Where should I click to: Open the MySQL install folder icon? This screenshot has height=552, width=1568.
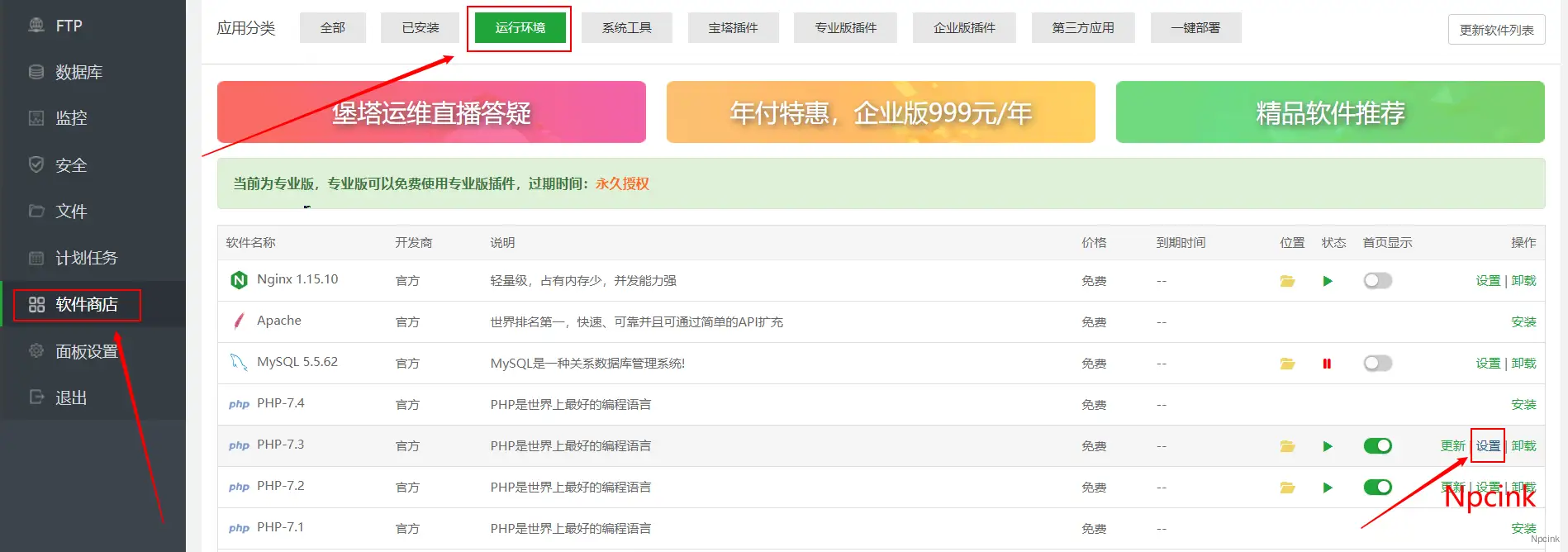click(1287, 364)
